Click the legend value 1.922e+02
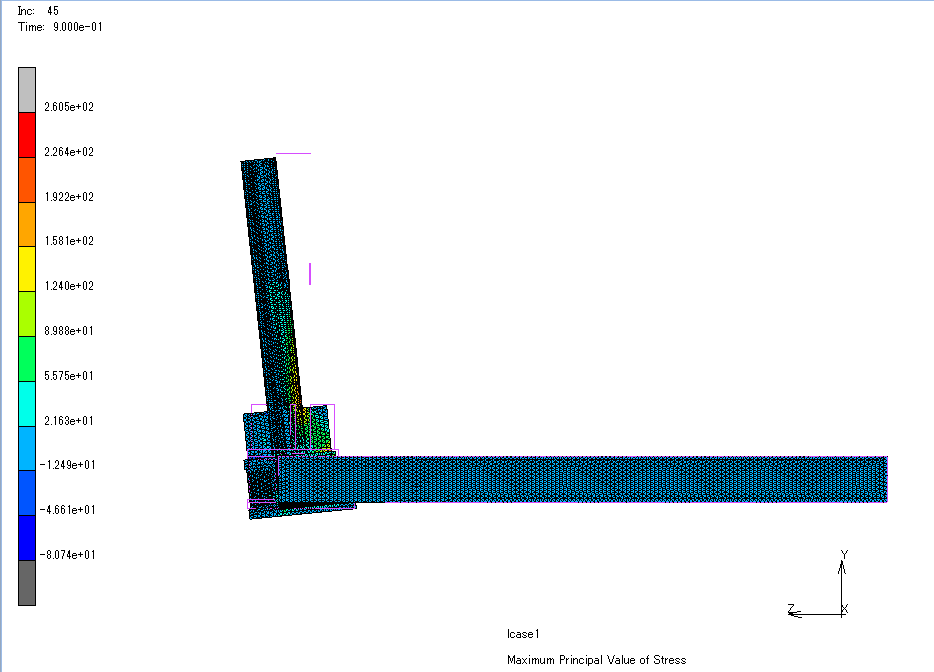This screenshot has width=934, height=672. click(69, 197)
